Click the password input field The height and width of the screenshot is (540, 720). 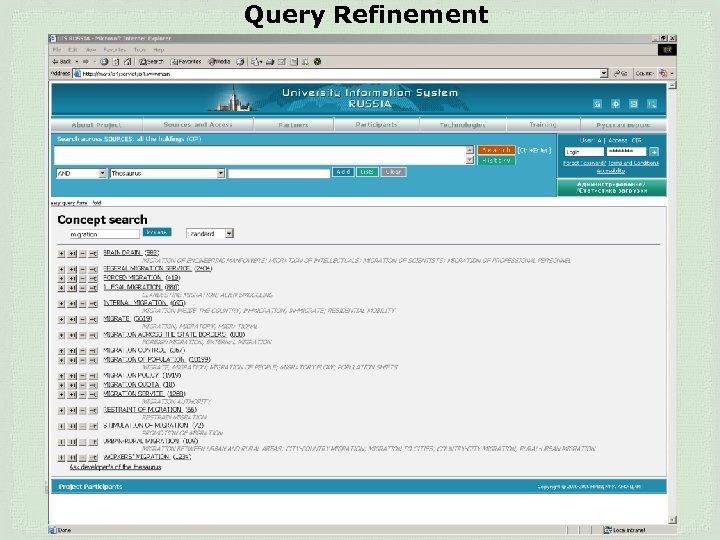coord(626,152)
